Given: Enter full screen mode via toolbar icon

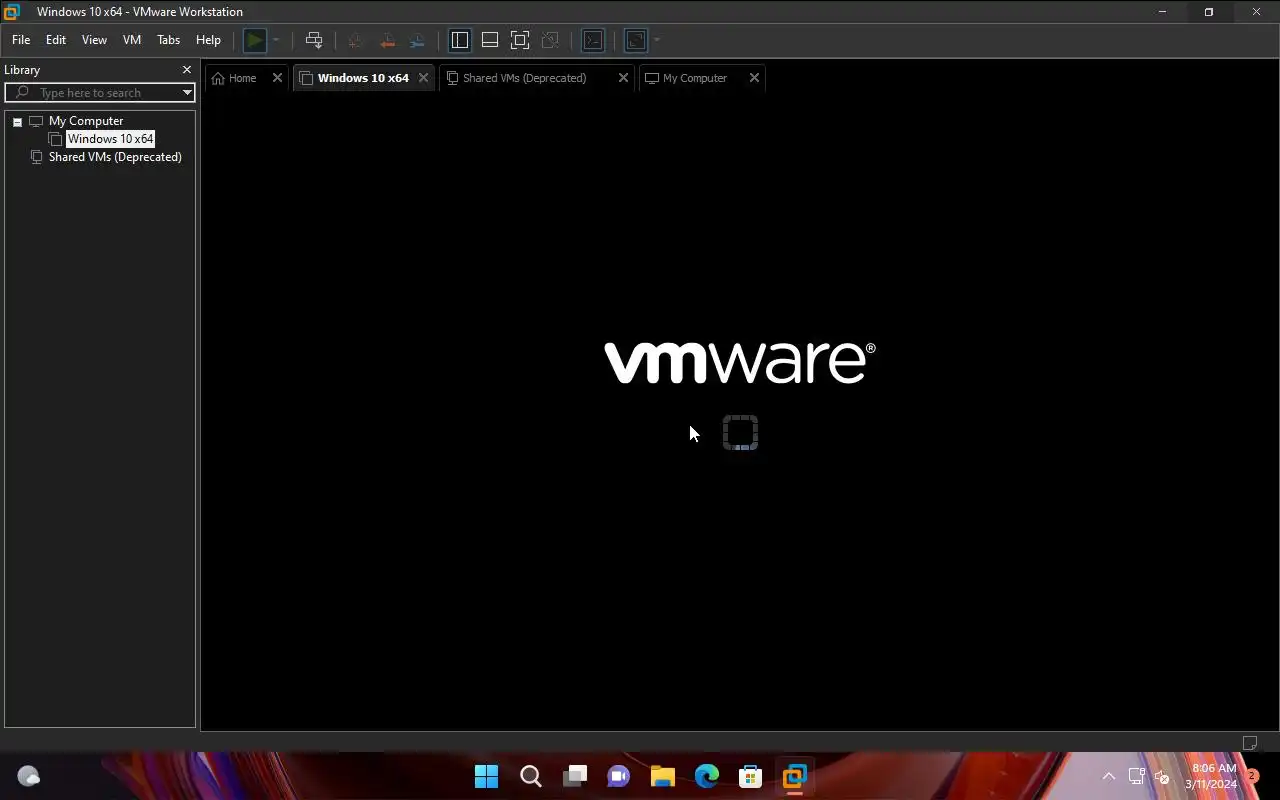Looking at the screenshot, I should pos(520,40).
